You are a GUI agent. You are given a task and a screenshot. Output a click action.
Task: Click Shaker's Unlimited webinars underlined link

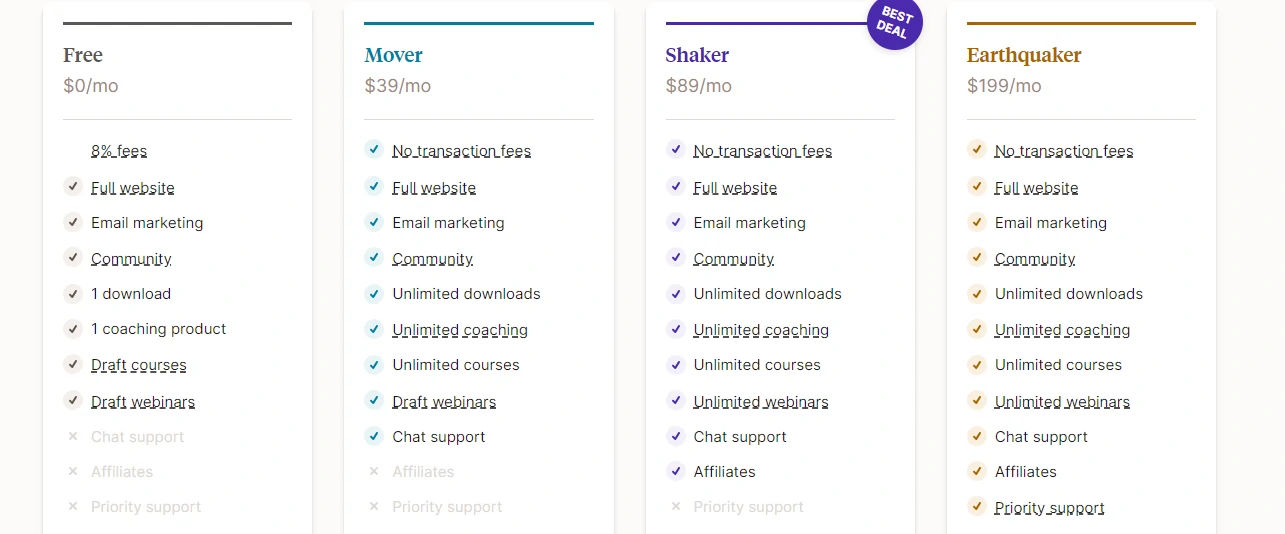pos(761,402)
